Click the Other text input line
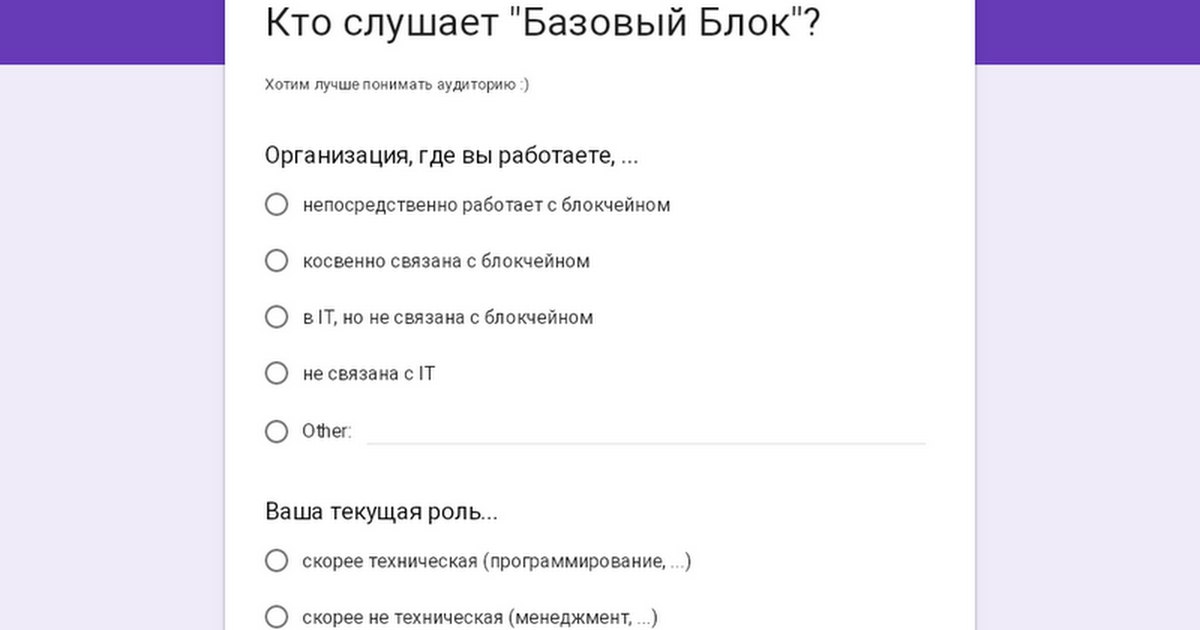 point(645,432)
